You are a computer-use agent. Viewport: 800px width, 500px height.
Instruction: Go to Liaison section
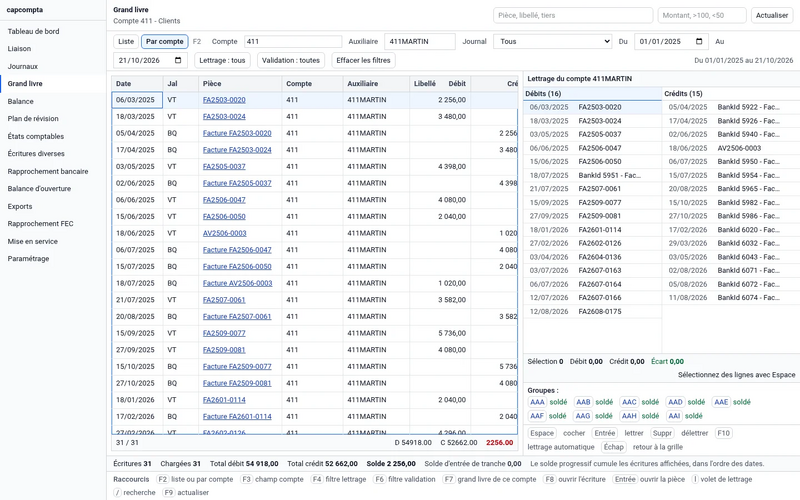(x=19, y=48)
